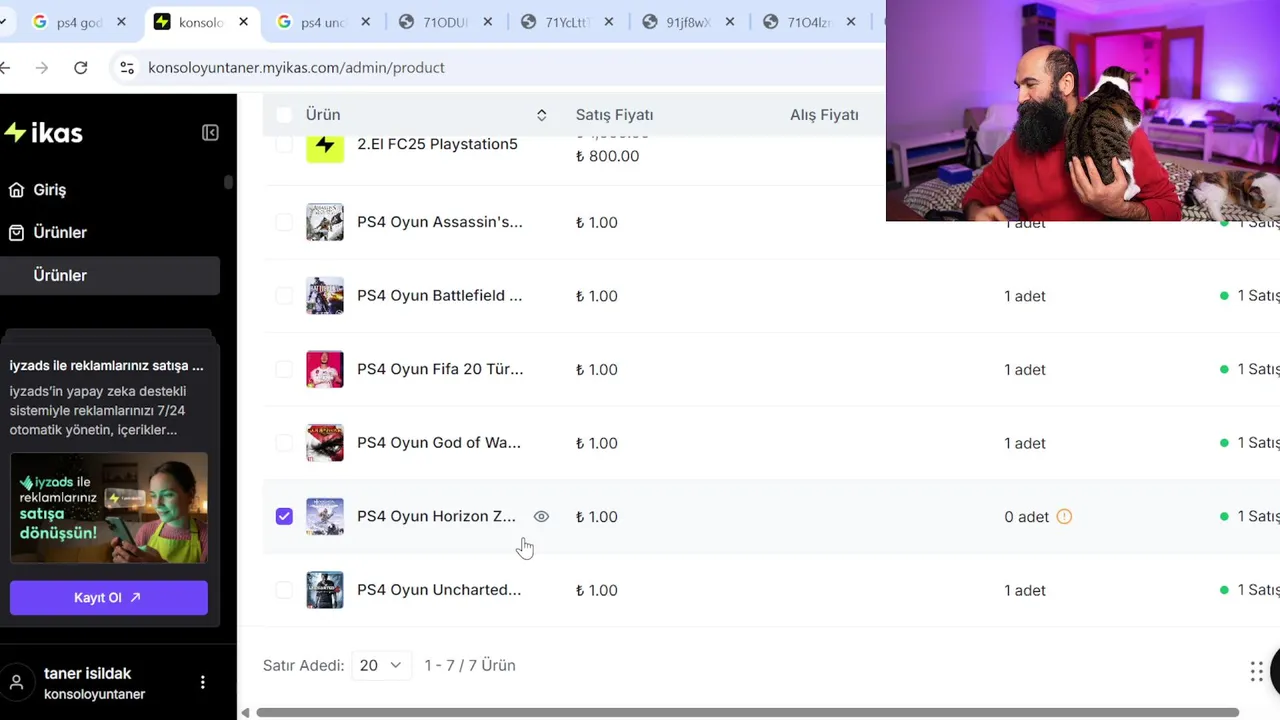
Task: Select PS4 Oyun Battlefield checkbox
Action: 284,296
